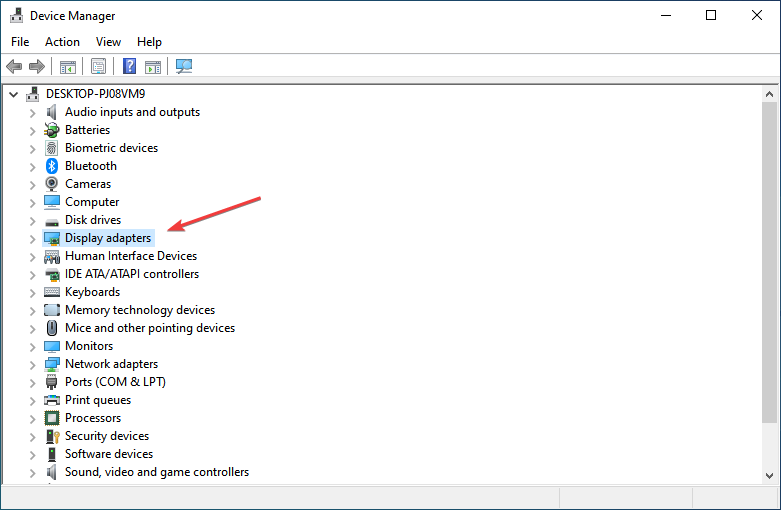Expand the Display adapters node

(32, 239)
